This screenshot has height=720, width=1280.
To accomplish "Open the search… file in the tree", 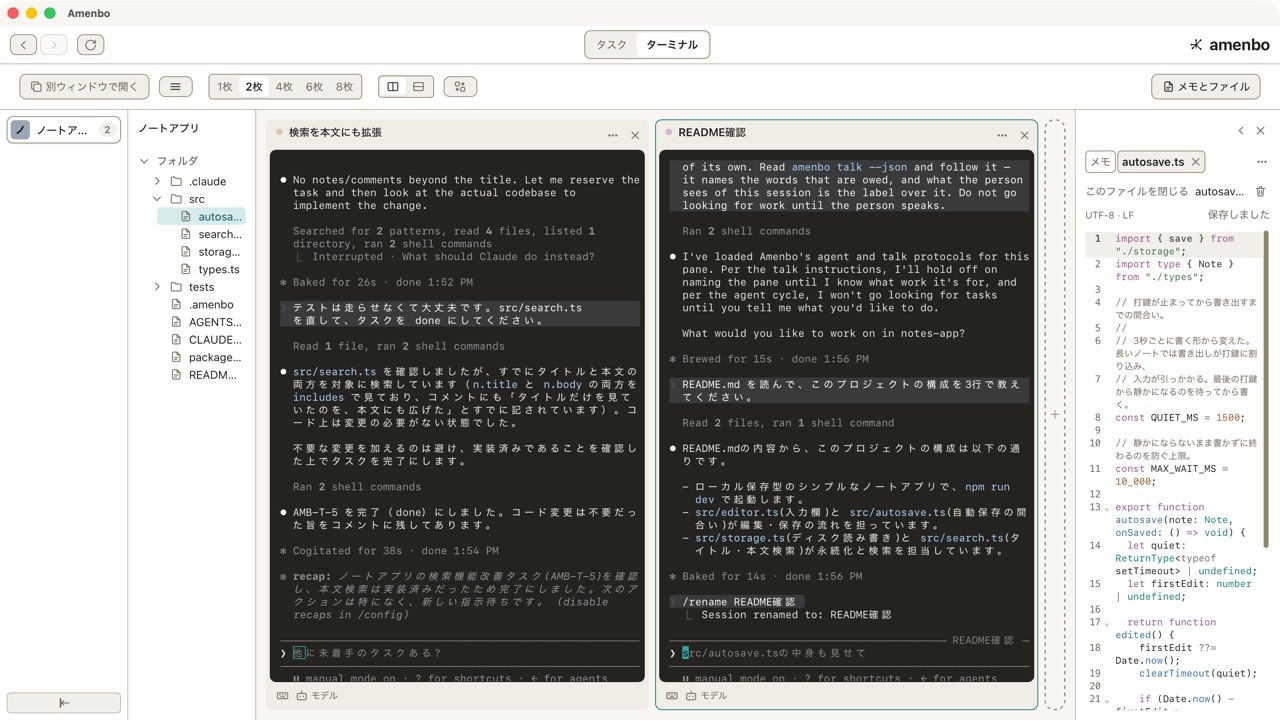I will coord(201,234).
